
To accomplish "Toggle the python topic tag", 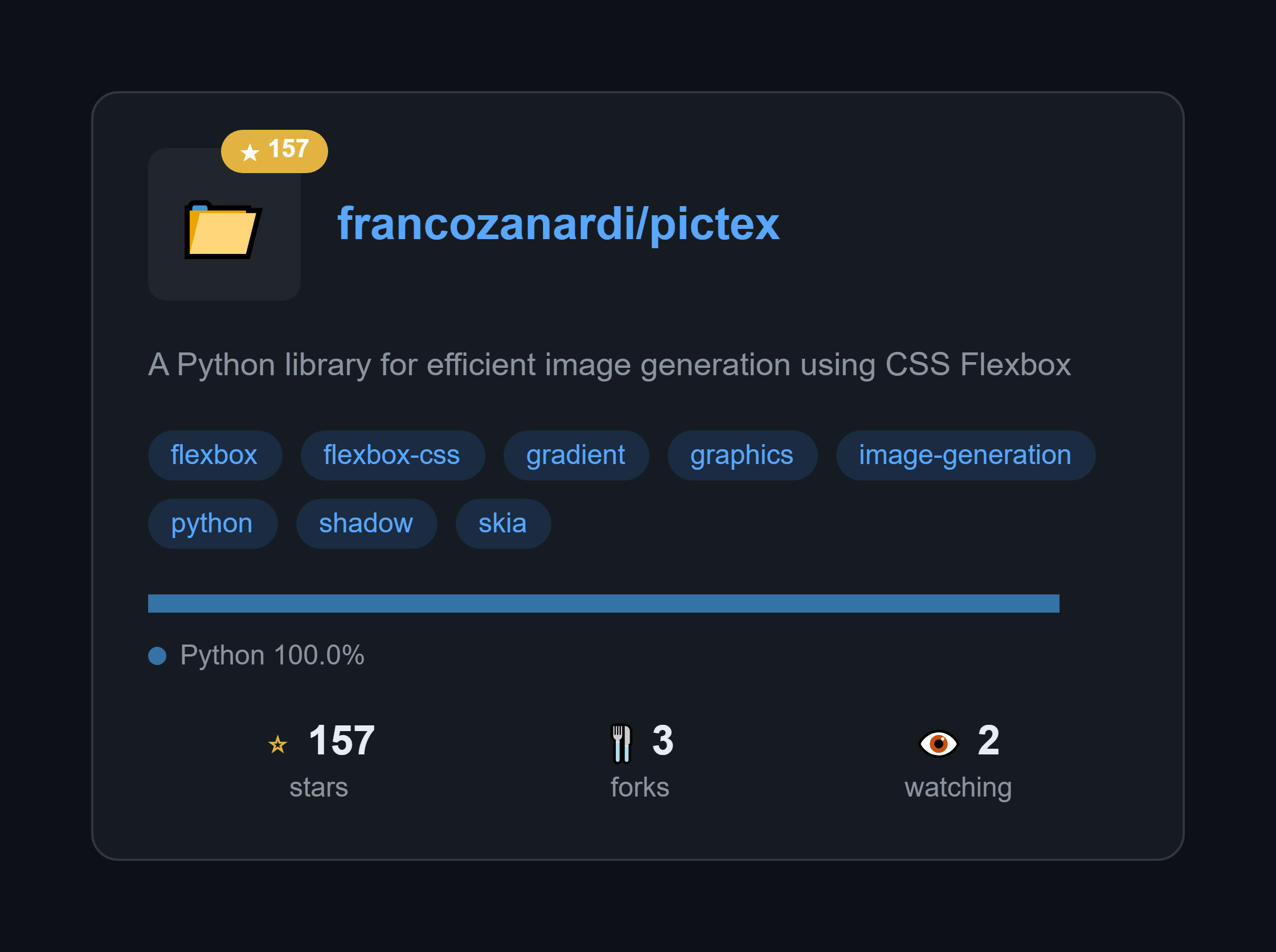I will point(211,523).
